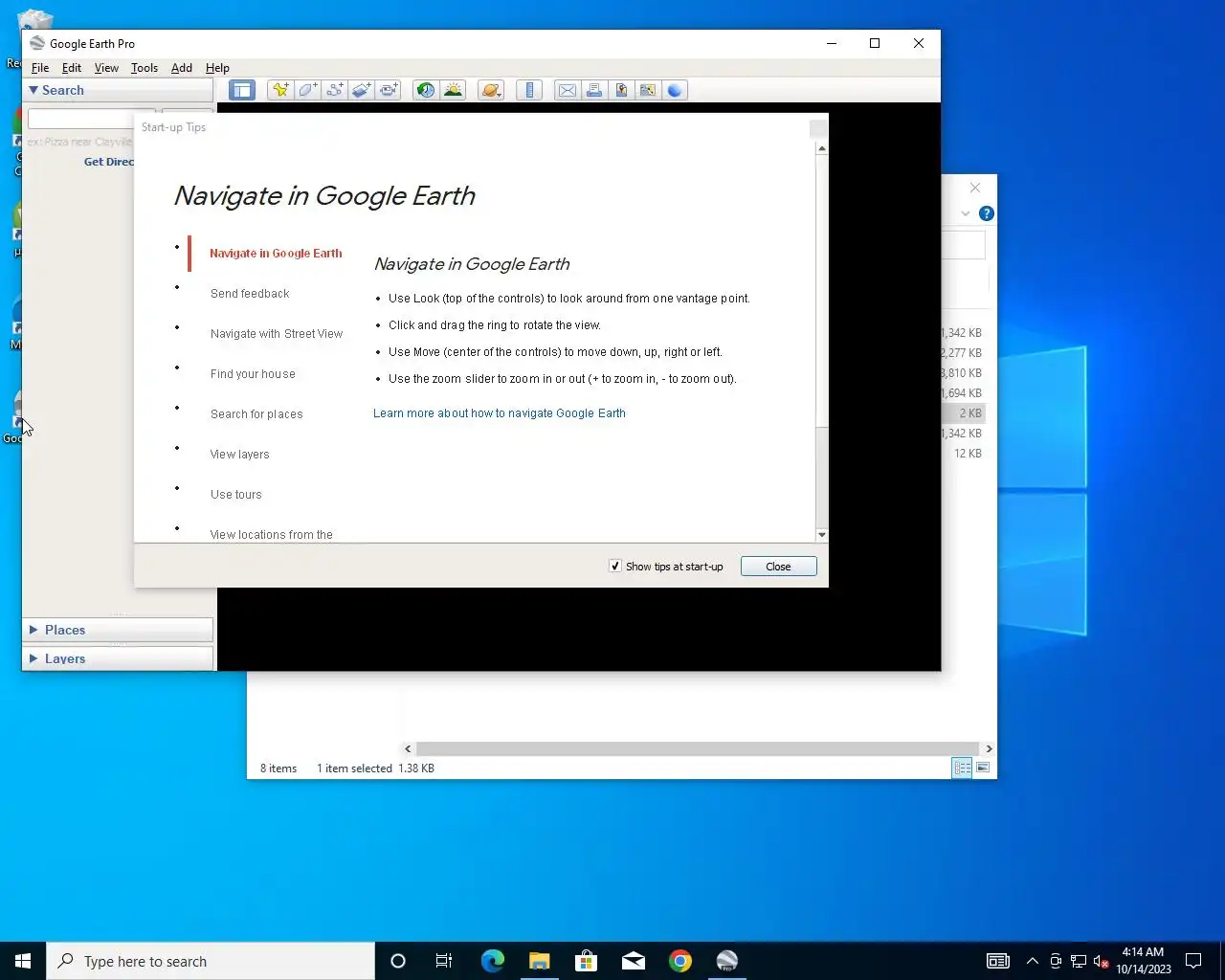The height and width of the screenshot is (980, 1225).
Task: Open Google Chrome from taskbar
Action: (x=679, y=961)
